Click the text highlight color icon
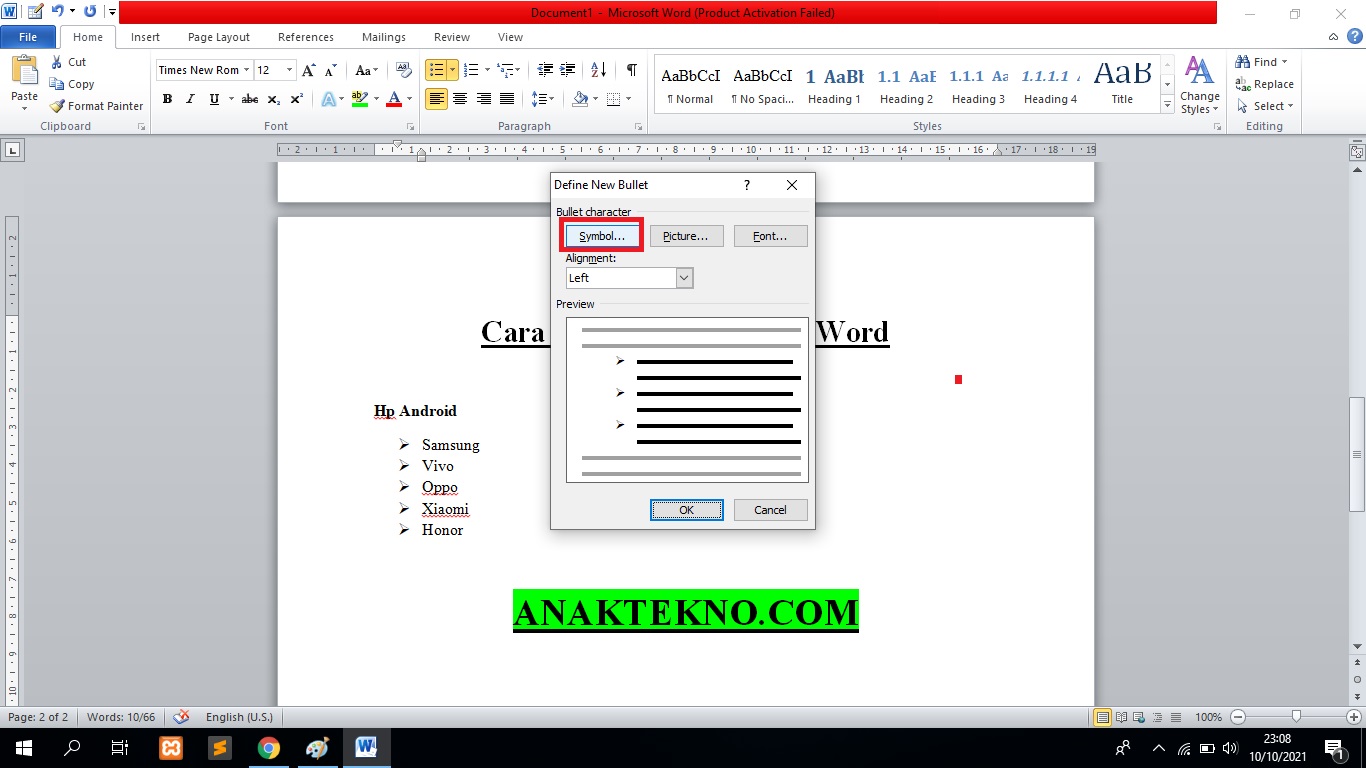 click(x=358, y=99)
